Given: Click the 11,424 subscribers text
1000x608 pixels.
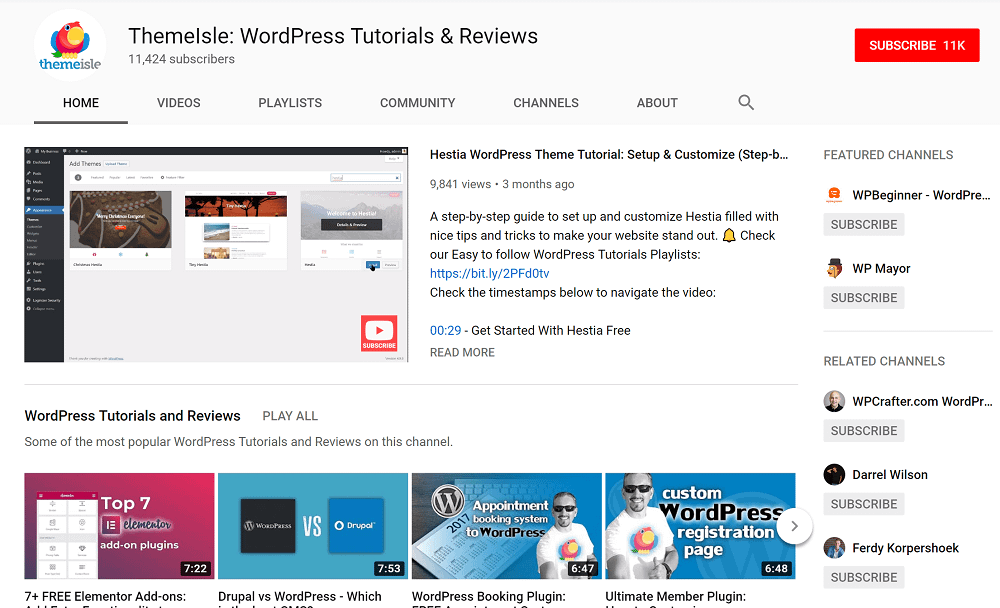Looking at the screenshot, I should 181,59.
